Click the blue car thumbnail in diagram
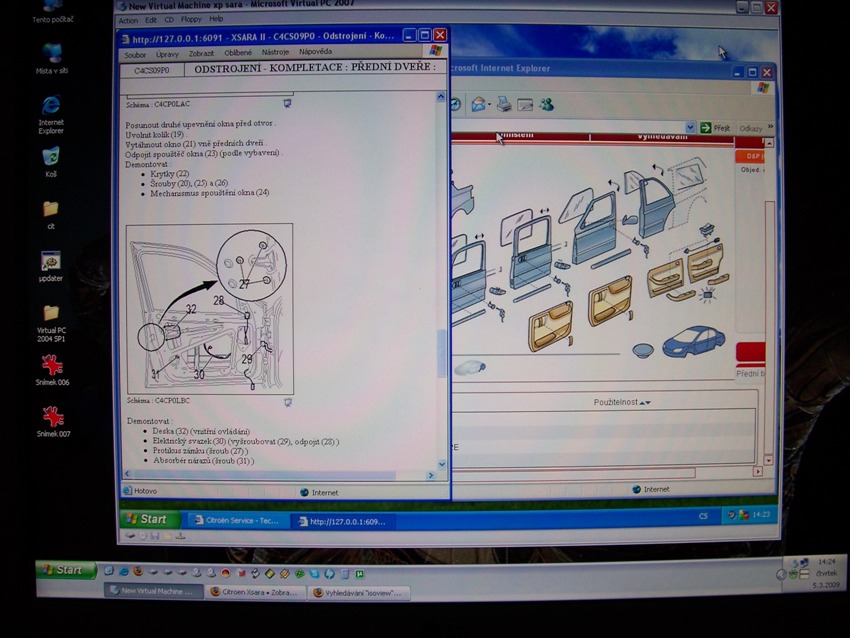The width and height of the screenshot is (850, 638). point(693,342)
